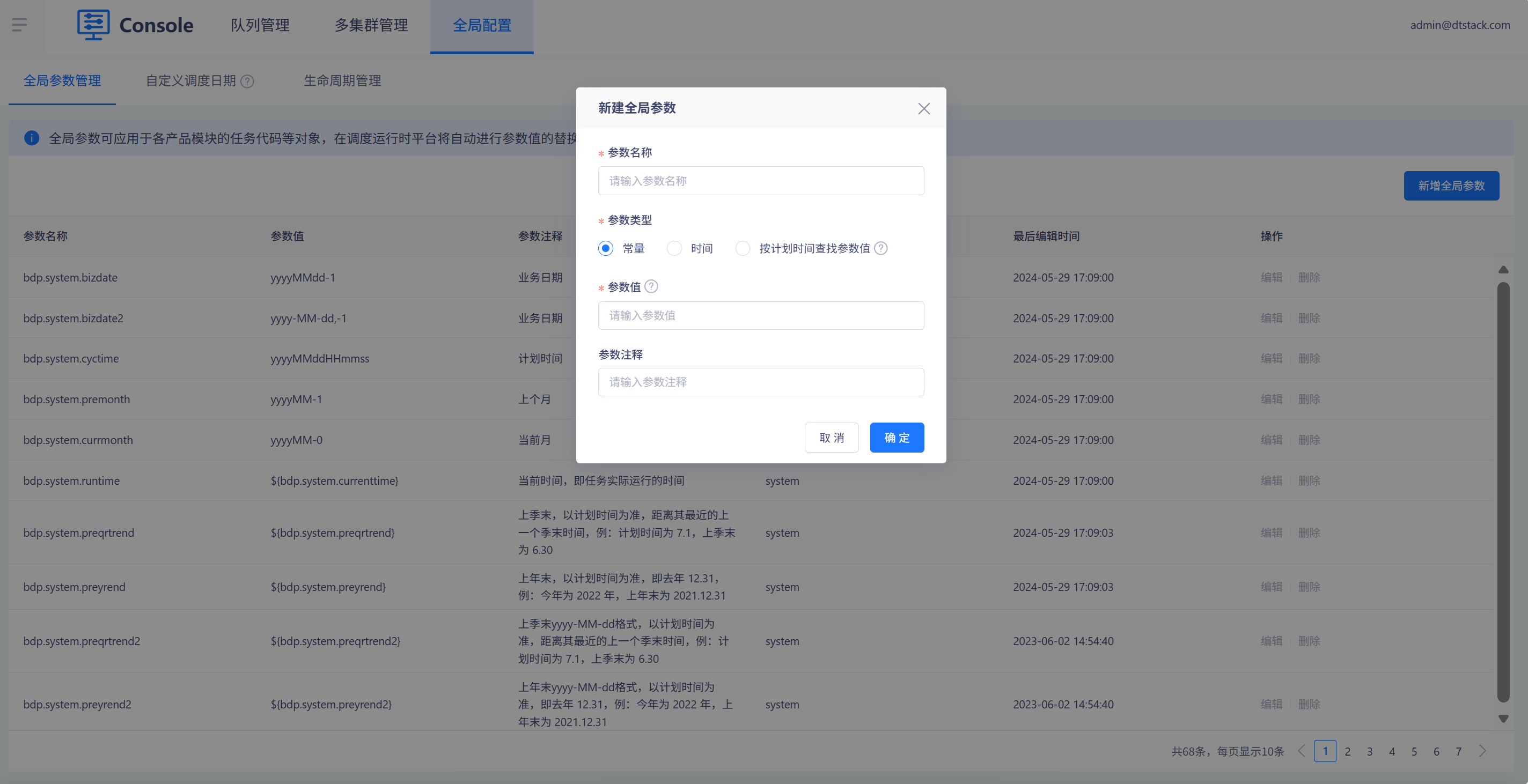Screen dimensions: 1528x784
Task: Open admin@dtstack.com account menu
Action: [1460, 25]
